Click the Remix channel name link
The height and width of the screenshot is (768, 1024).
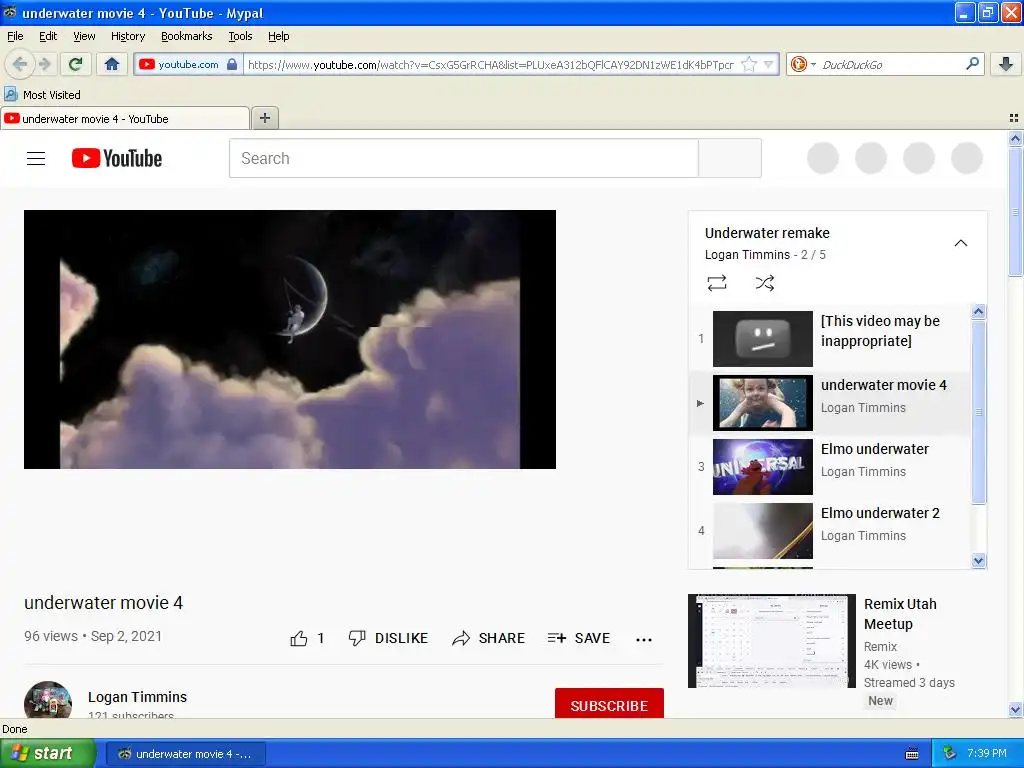coord(880,647)
